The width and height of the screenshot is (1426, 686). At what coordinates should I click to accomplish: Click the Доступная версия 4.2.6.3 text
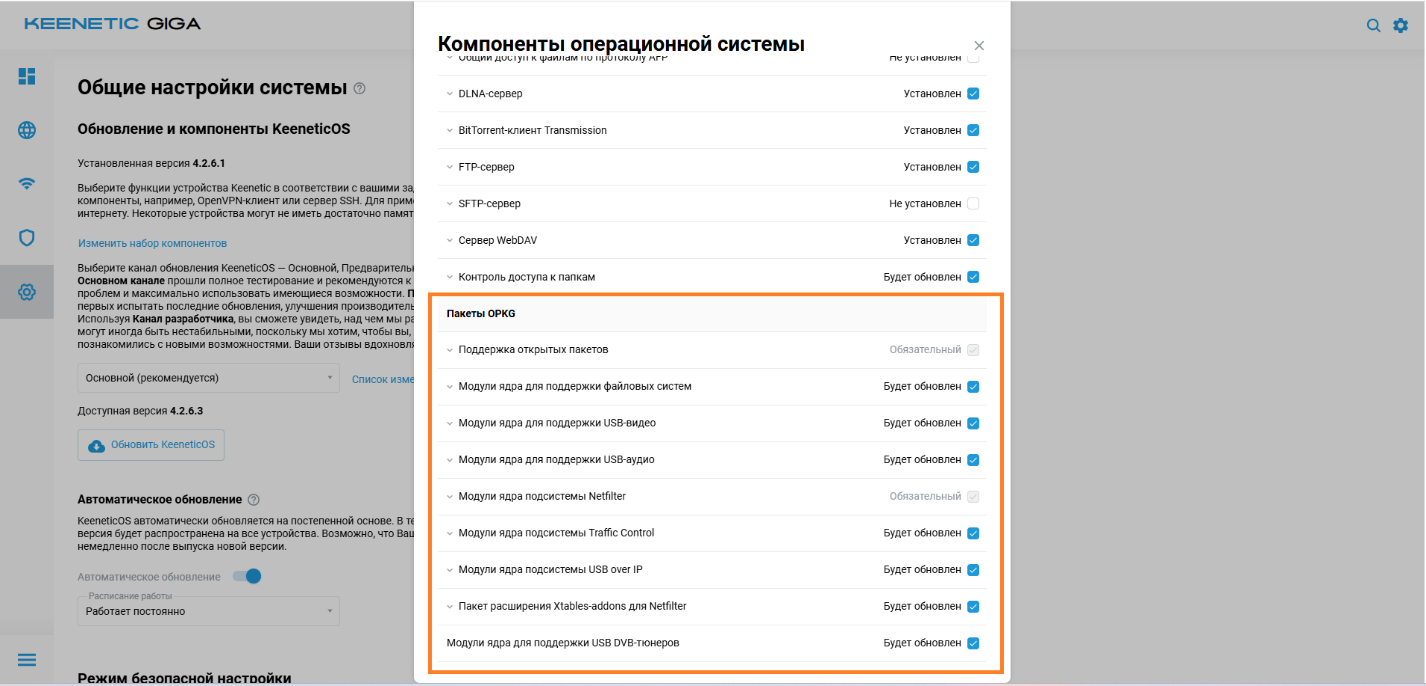point(141,411)
